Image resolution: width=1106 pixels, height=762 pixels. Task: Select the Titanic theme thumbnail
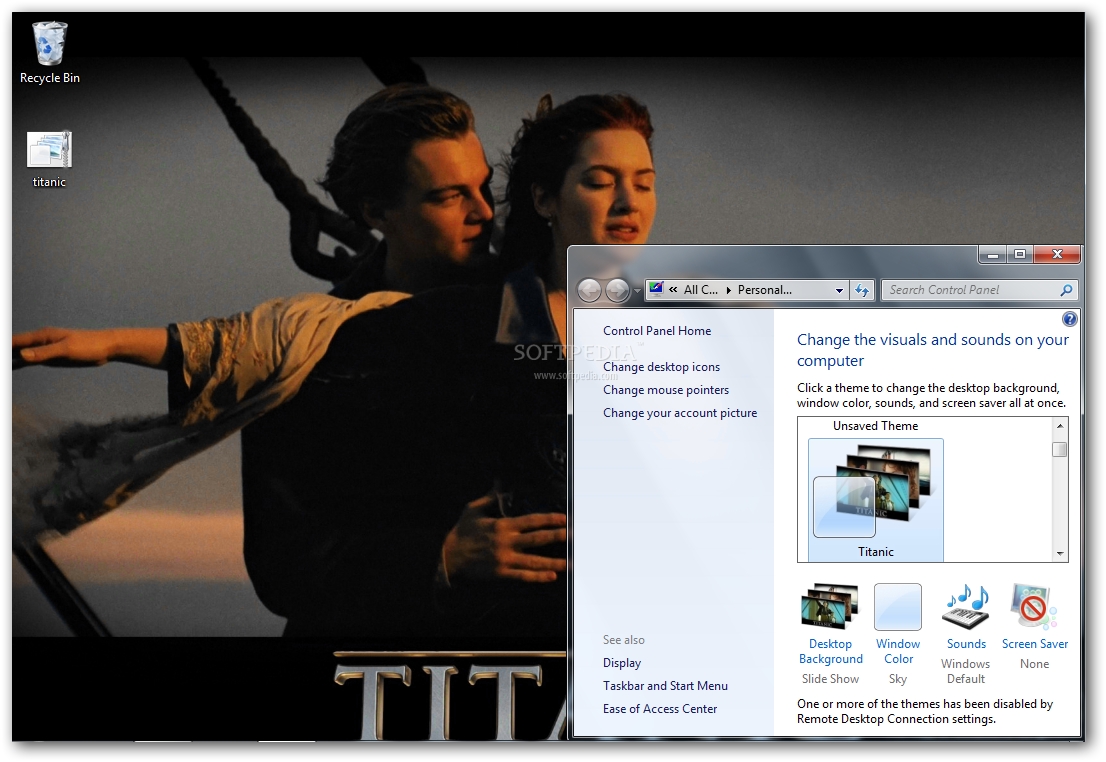pos(875,500)
